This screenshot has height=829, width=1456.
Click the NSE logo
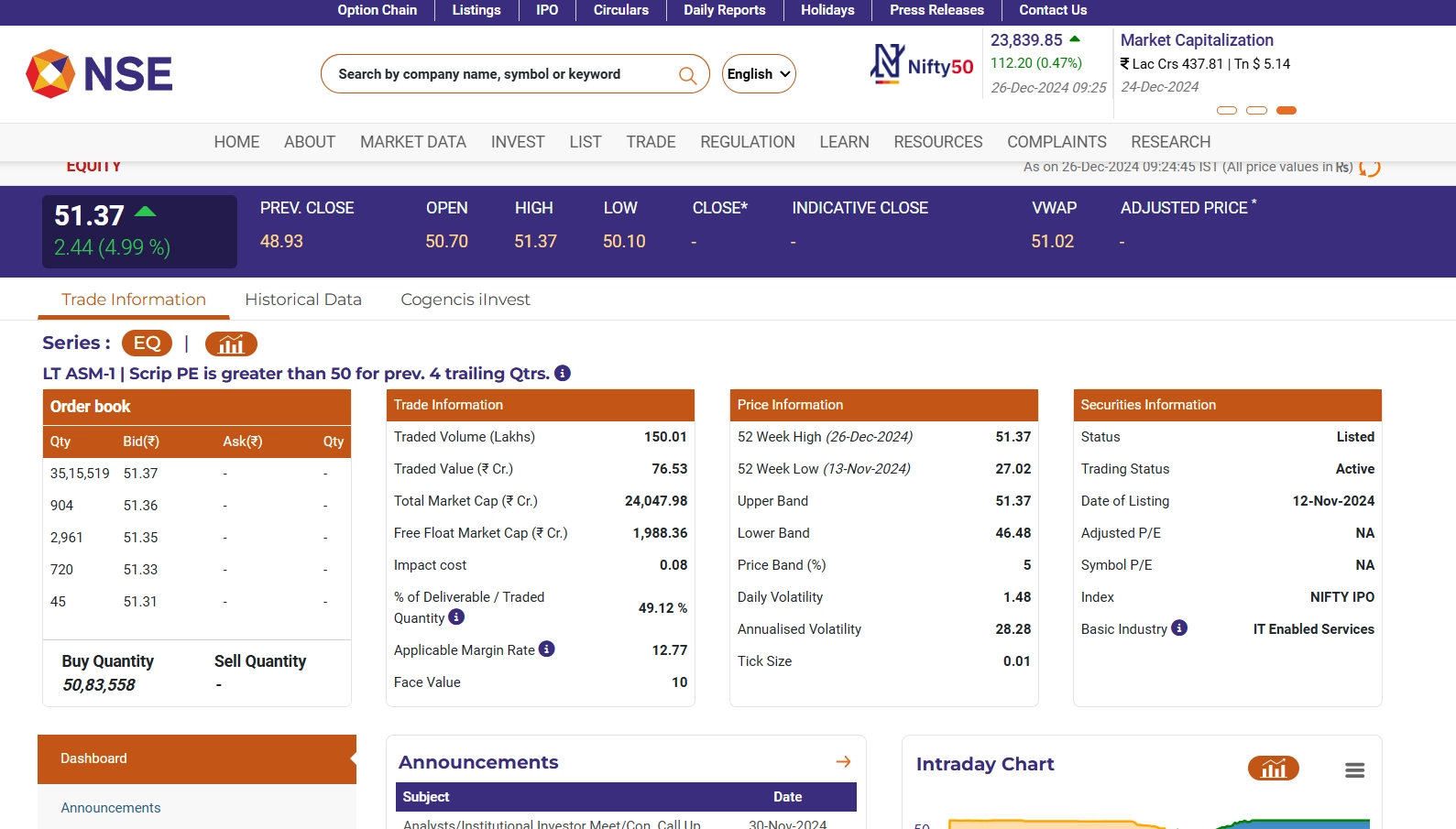pos(99,73)
